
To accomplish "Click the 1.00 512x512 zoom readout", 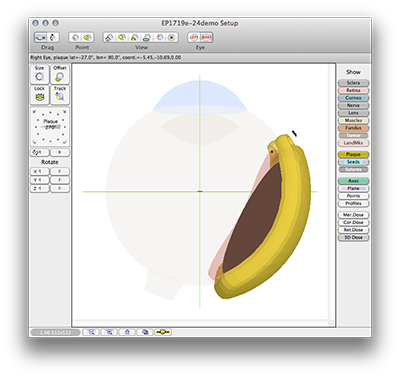I will pos(55,333).
